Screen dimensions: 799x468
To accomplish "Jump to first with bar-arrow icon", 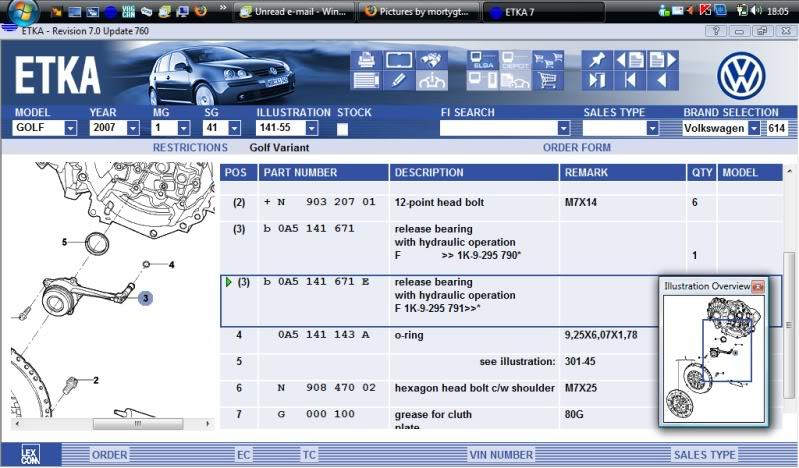I will [630, 80].
